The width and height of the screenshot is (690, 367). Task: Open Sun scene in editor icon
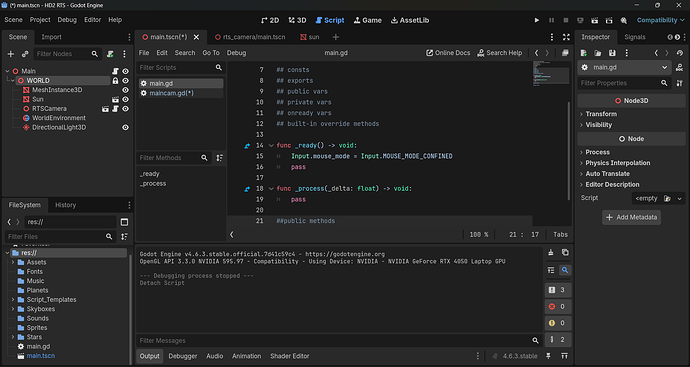tap(115, 99)
